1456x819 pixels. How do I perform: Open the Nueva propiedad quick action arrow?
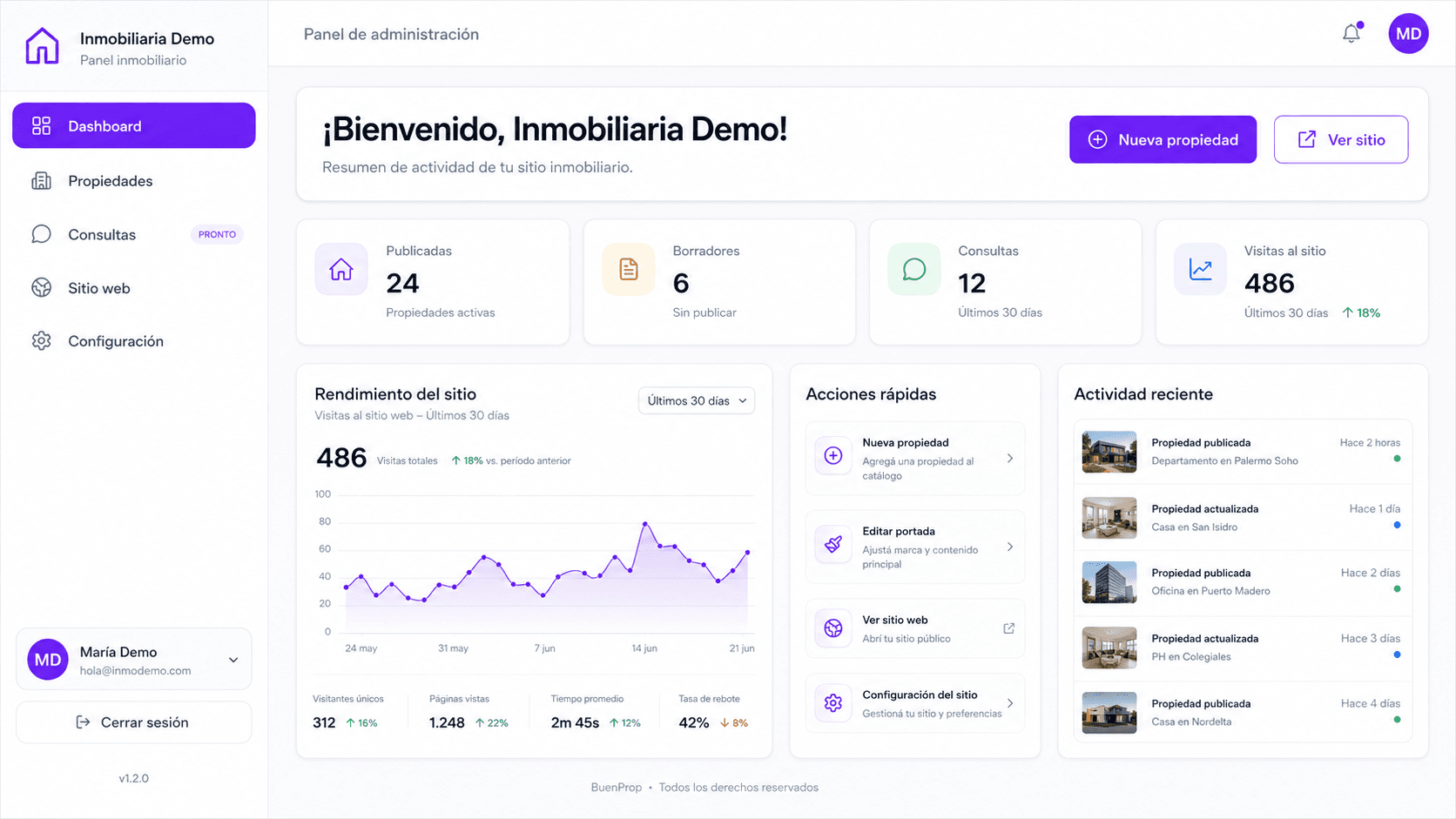tap(1010, 459)
